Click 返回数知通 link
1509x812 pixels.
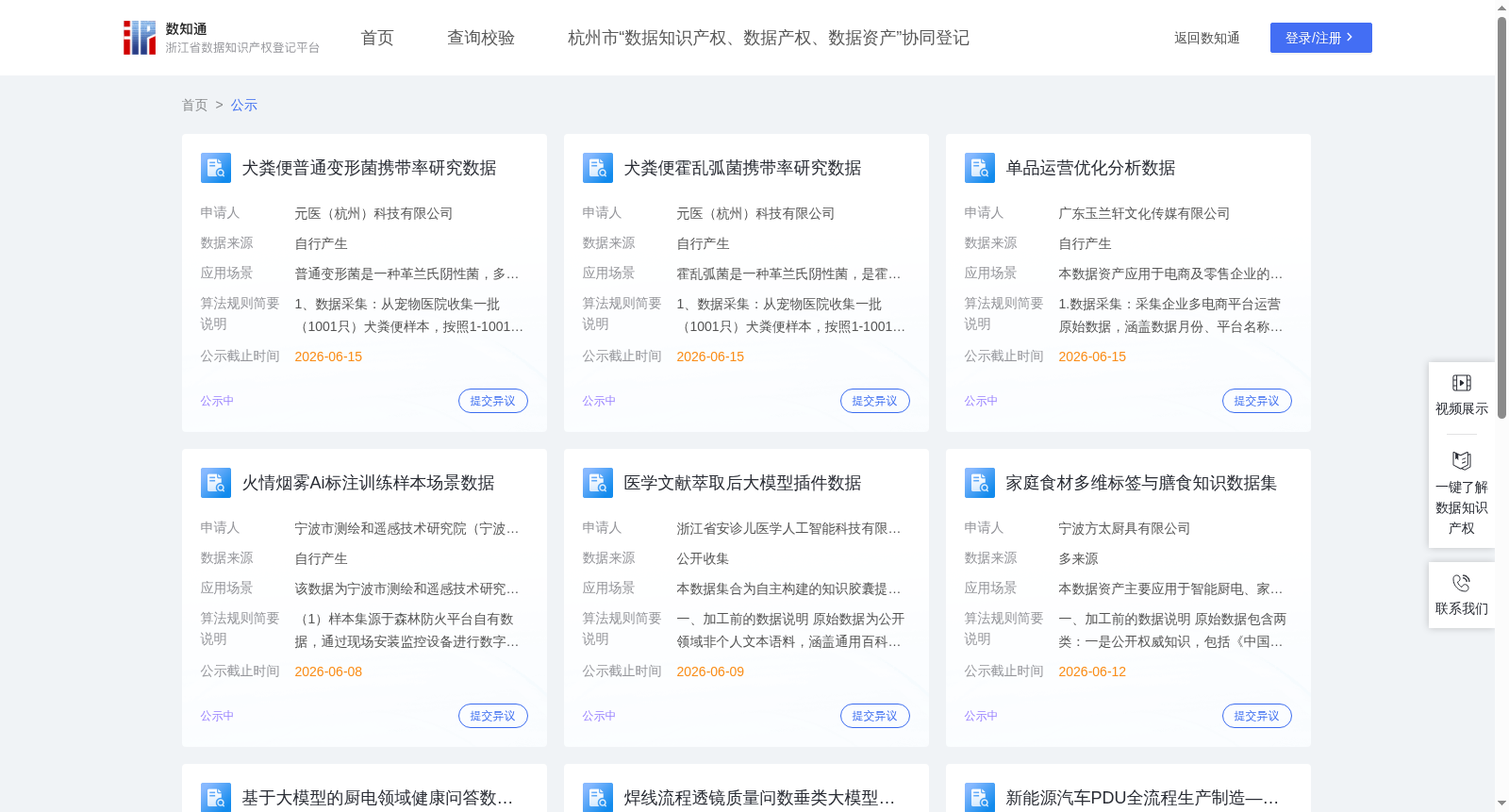pyautogui.click(x=1206, y=38)
